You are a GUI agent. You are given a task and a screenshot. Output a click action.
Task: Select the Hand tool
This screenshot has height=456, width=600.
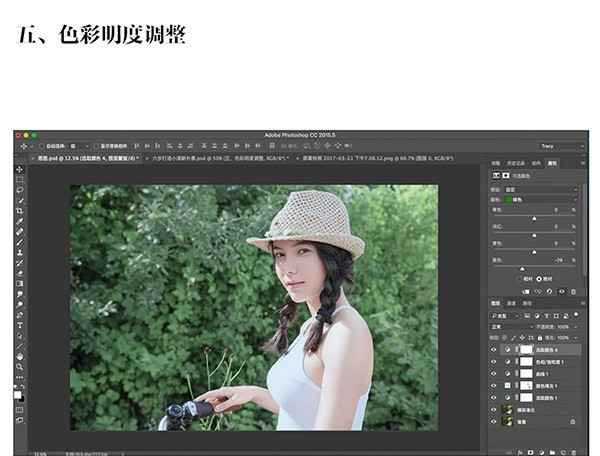[20, 356]
